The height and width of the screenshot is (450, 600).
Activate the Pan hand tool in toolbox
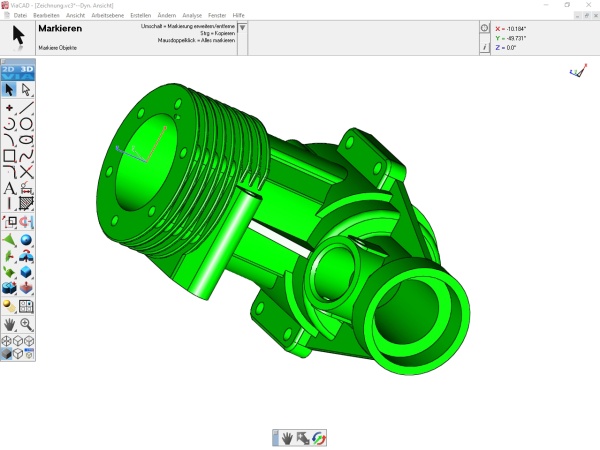9,324
